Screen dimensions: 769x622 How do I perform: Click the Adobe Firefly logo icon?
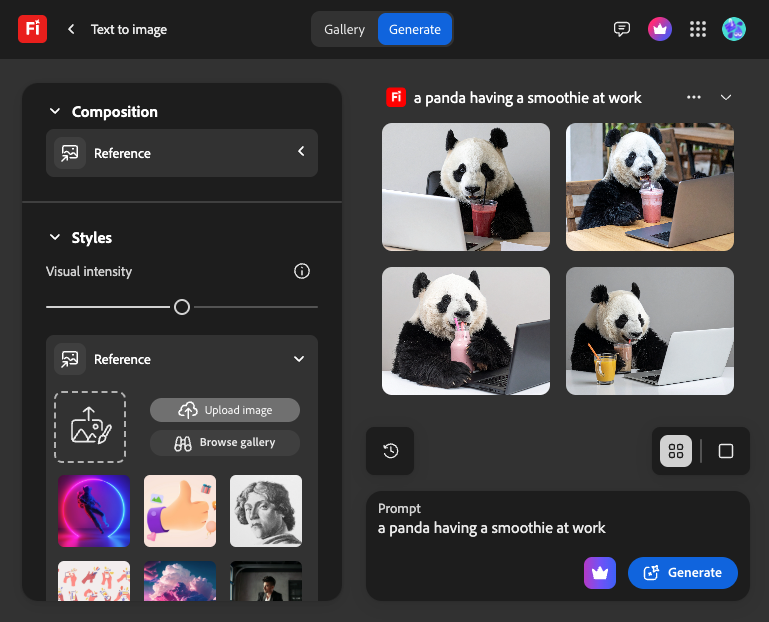pos(32,29)
